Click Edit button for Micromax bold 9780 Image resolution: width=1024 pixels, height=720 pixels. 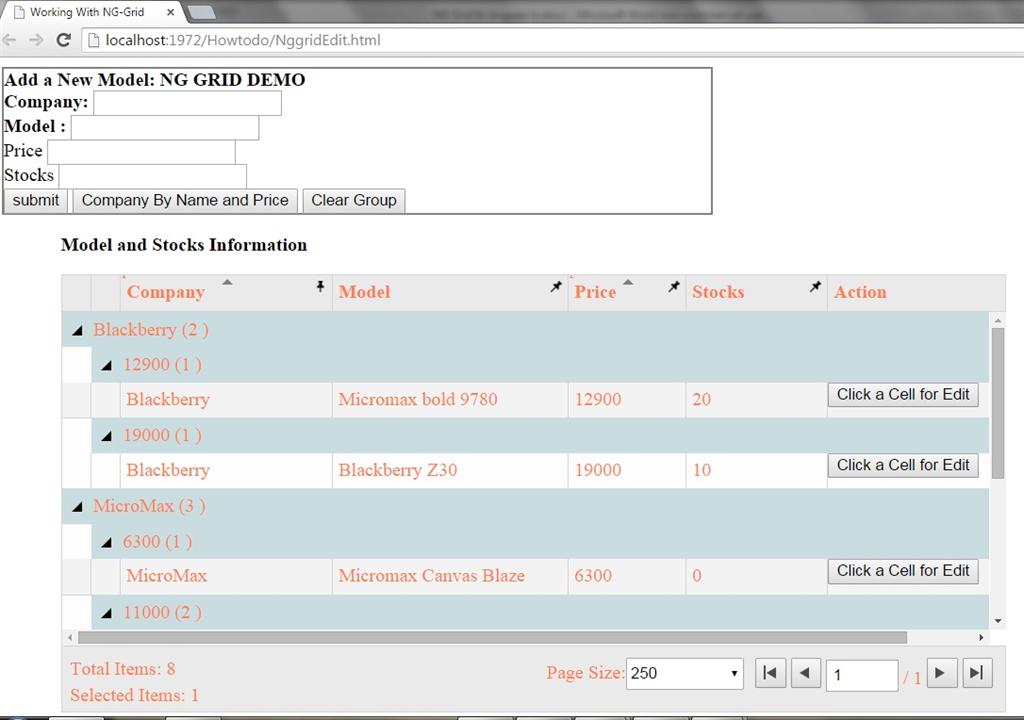pyautogui.click(x=903, y=395)
